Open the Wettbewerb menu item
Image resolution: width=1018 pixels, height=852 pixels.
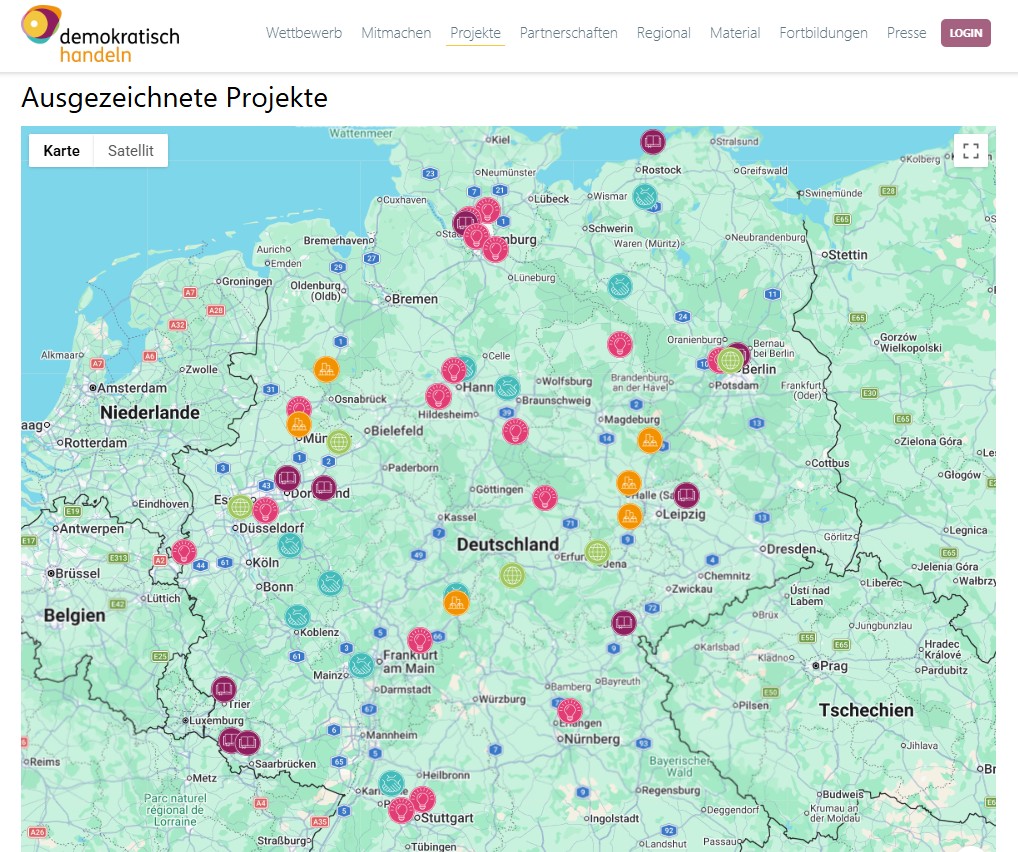click(x=304, y=33)
